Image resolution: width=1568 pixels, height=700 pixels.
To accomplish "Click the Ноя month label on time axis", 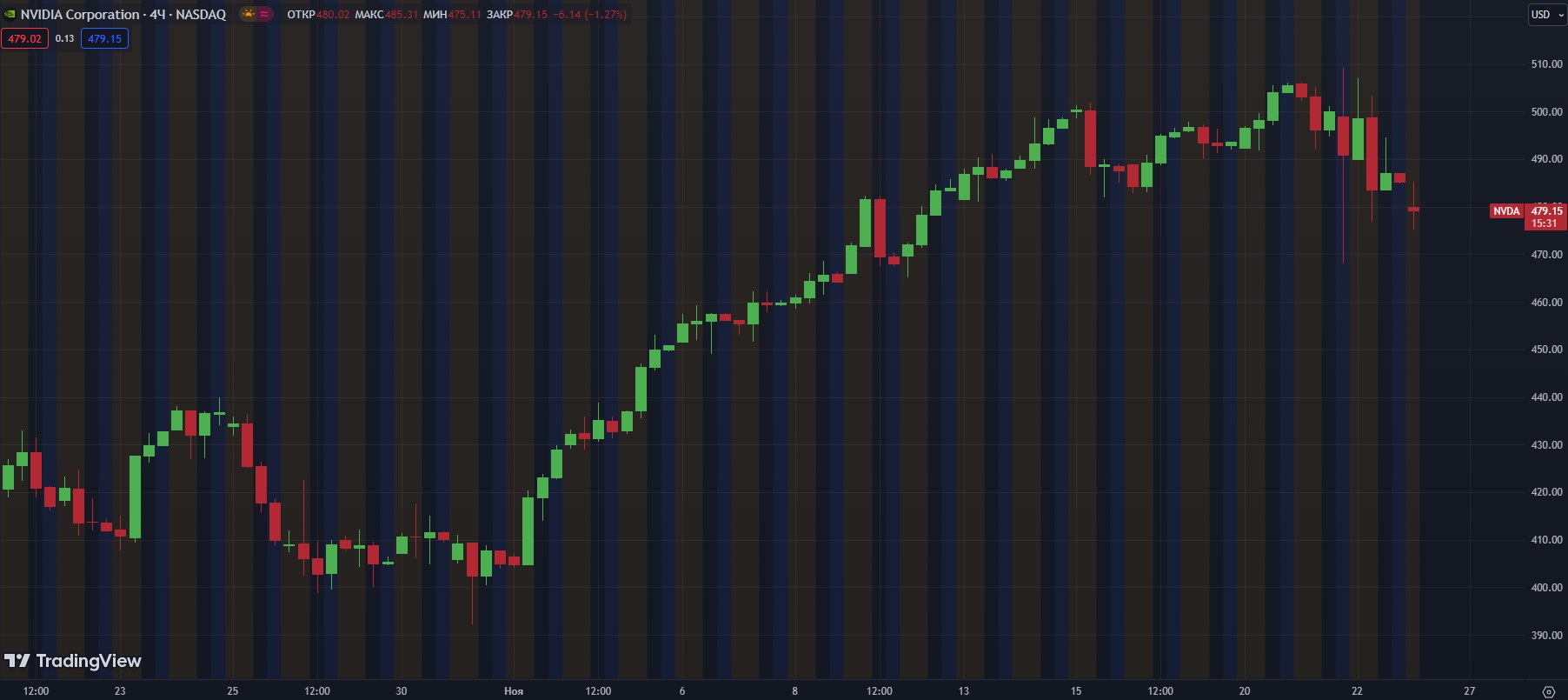I will coord(514,691).
